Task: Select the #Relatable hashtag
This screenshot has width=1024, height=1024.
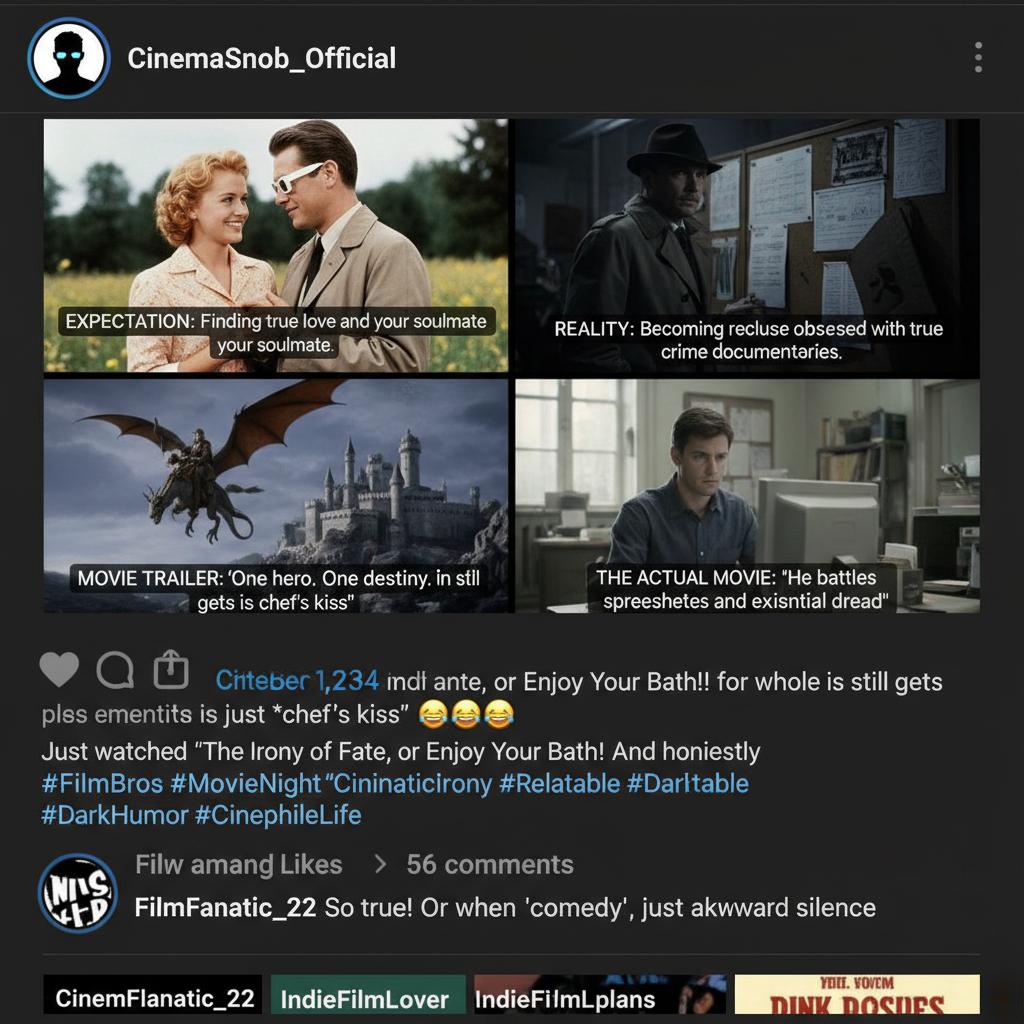Action: (560, 783)
